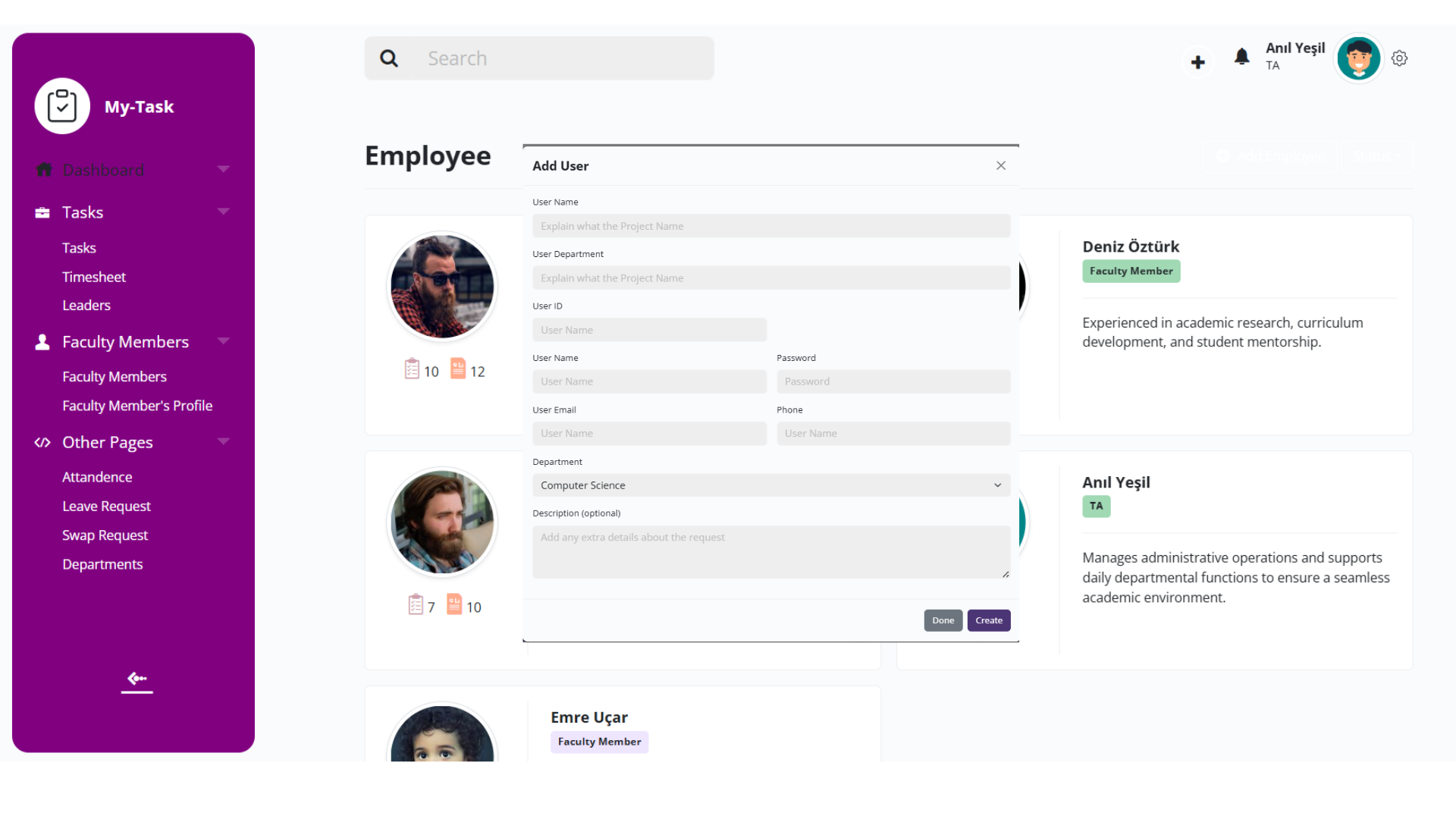Open Swap Request in the sidebar
The image size is (1456, 819).
[x=105, y=535]
